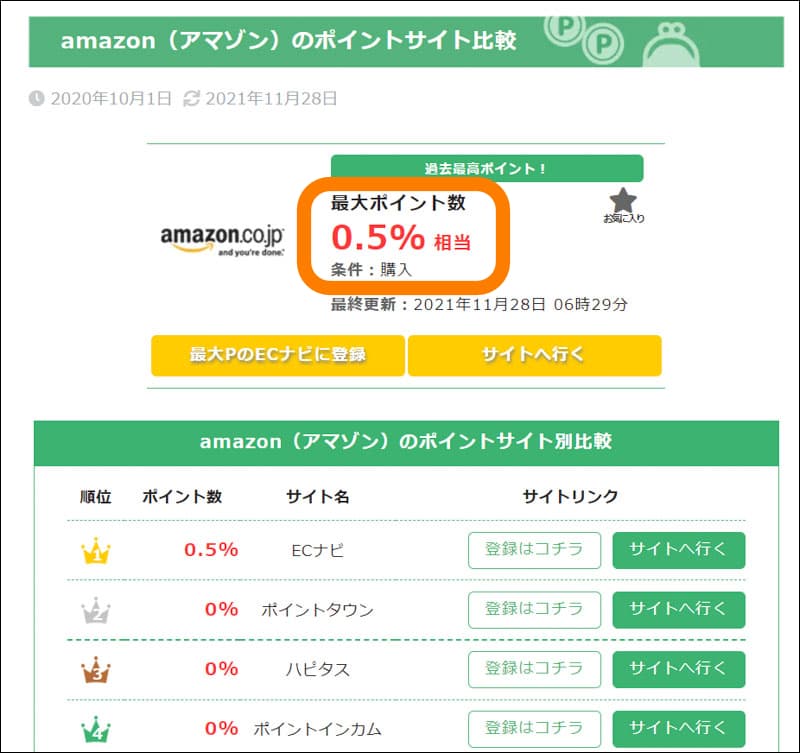Open 登録はコチラ for ポイントインカム

[x=534, y=729]
